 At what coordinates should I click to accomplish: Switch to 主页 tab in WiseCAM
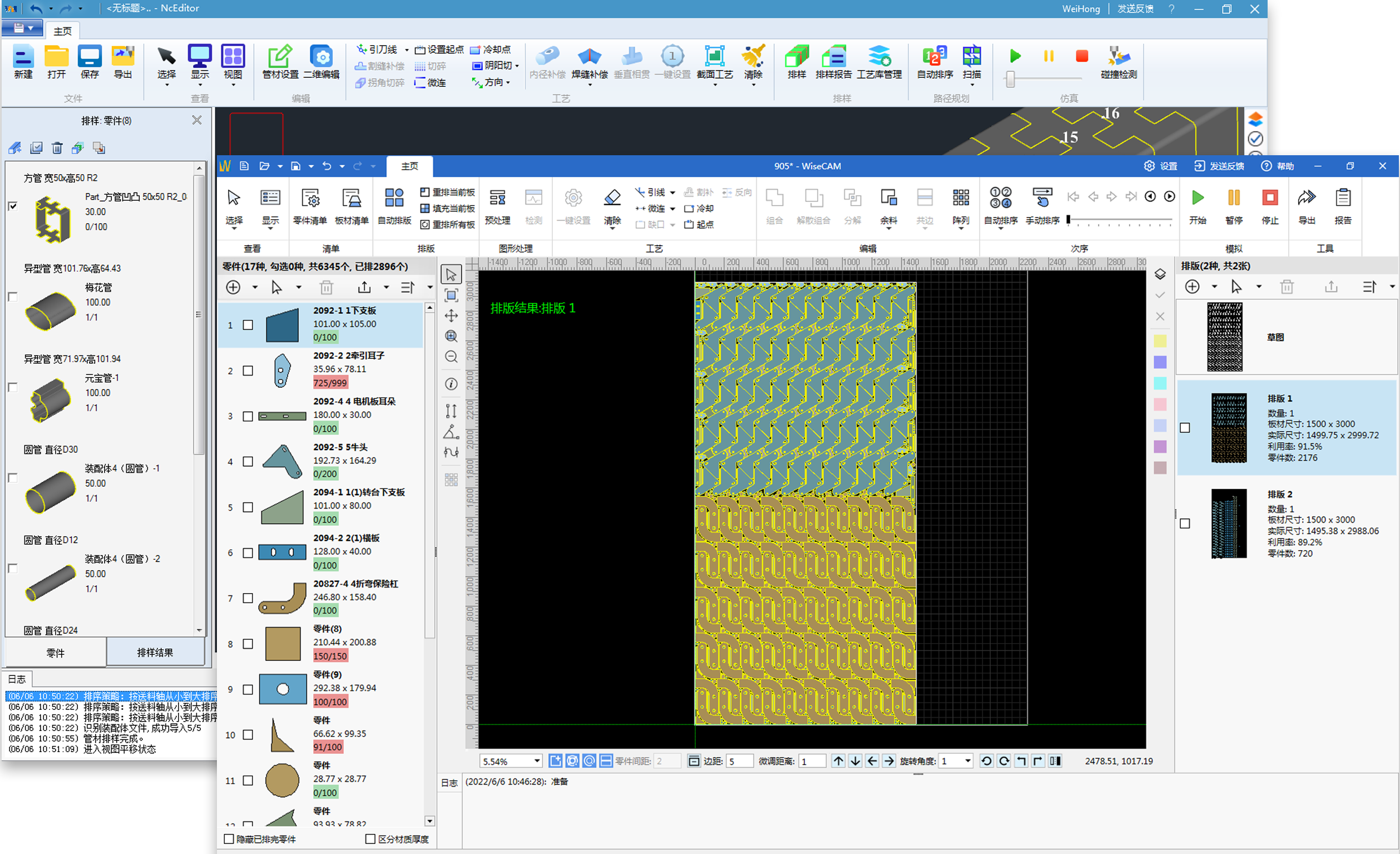[409, 166]
